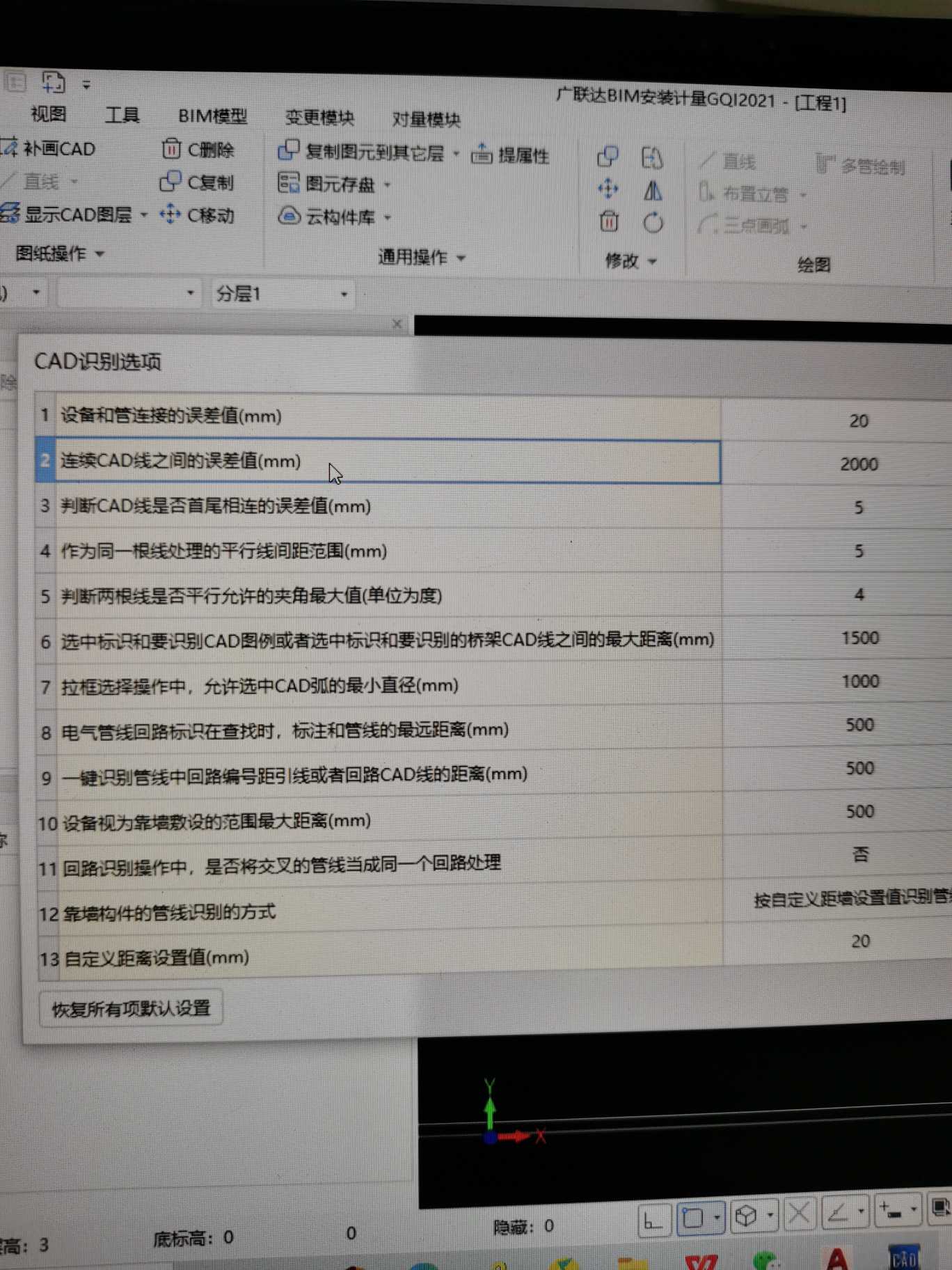
Task: Click value 4 for 夹角最大值 row
Action: (859, 595)
